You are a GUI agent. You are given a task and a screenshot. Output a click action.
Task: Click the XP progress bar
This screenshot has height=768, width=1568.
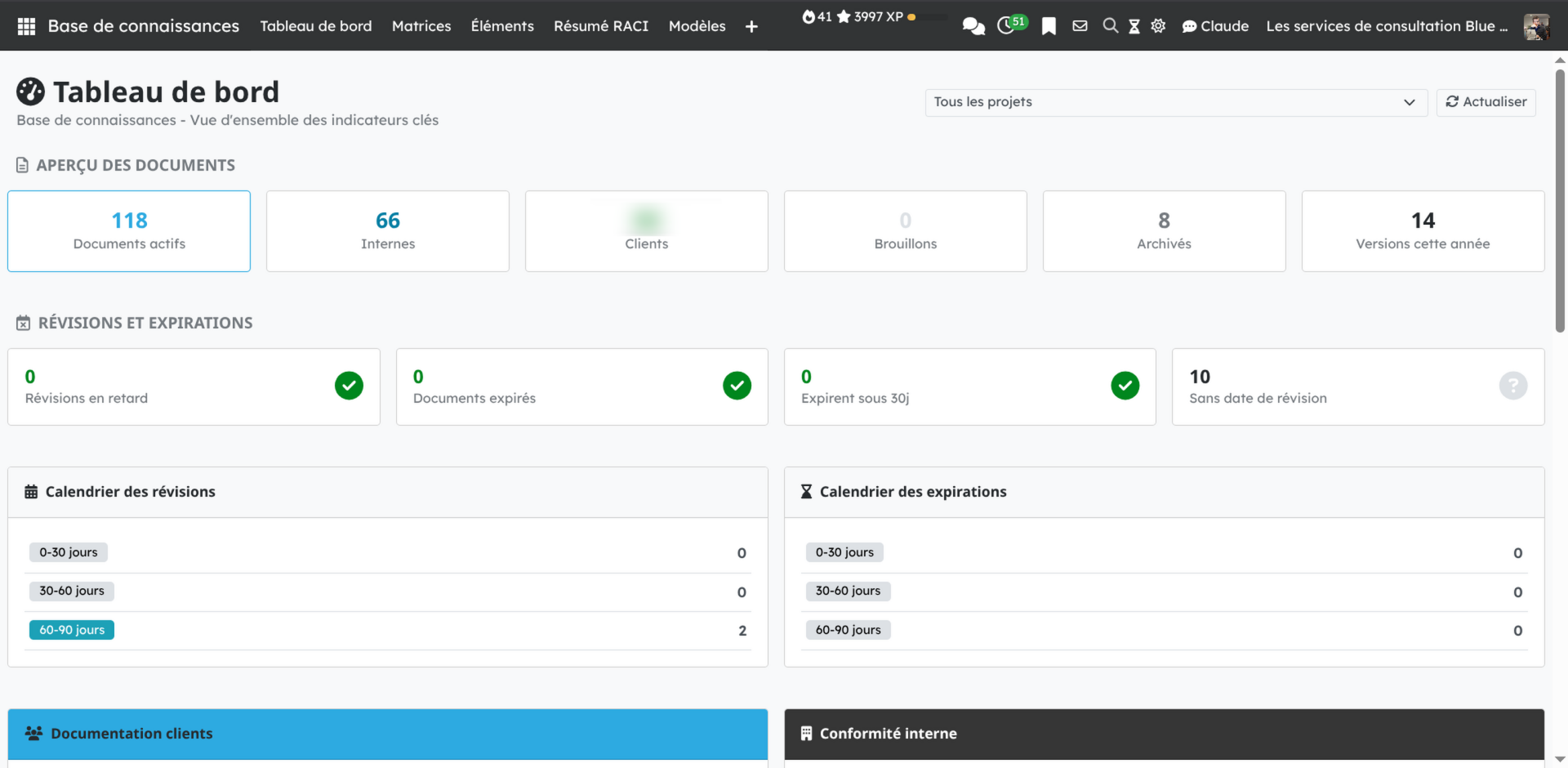pyautogui.click(x=929, y=17)
